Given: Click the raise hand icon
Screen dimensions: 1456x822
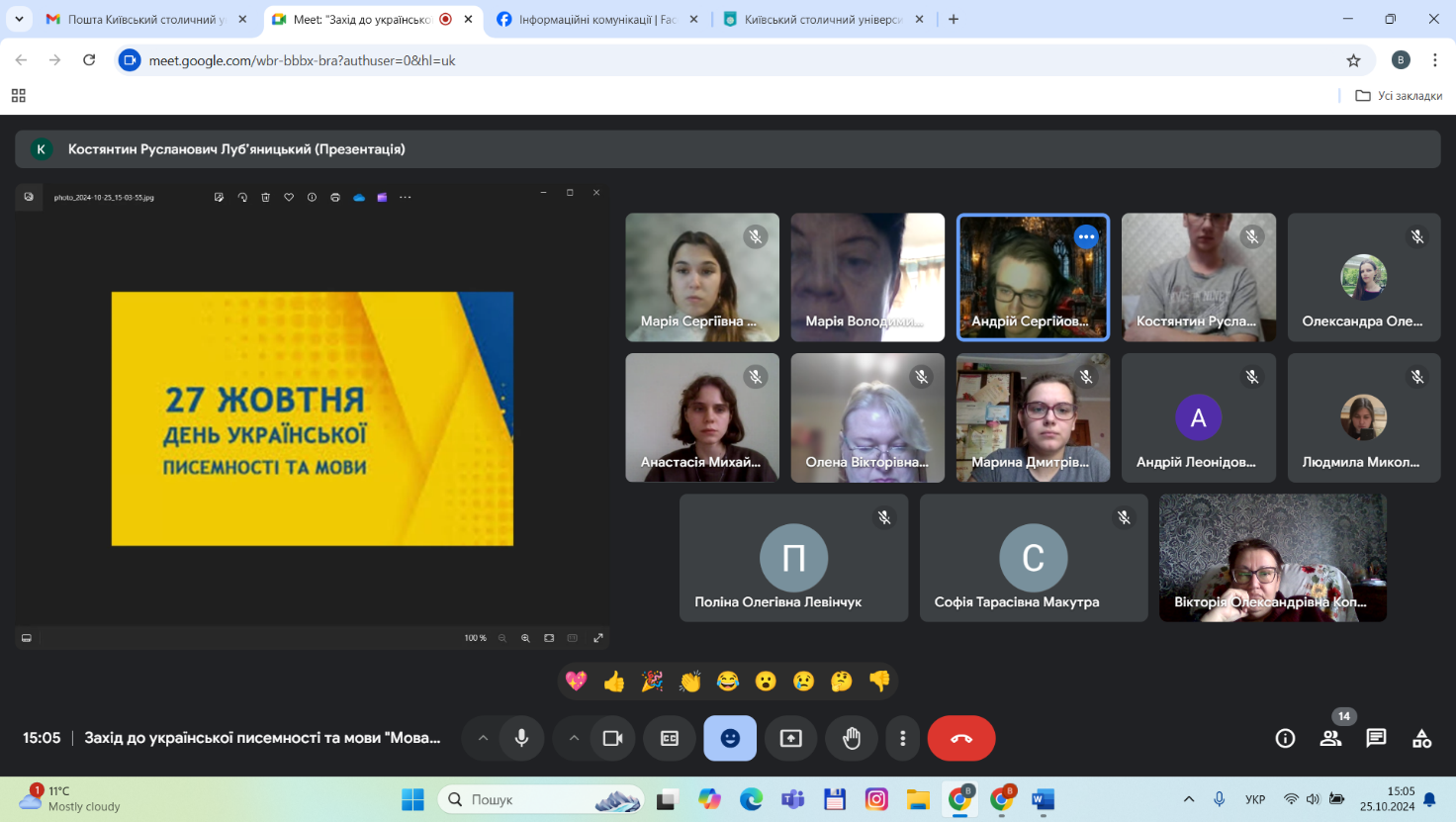Looking at the screenshot, I should coord(852,738).
